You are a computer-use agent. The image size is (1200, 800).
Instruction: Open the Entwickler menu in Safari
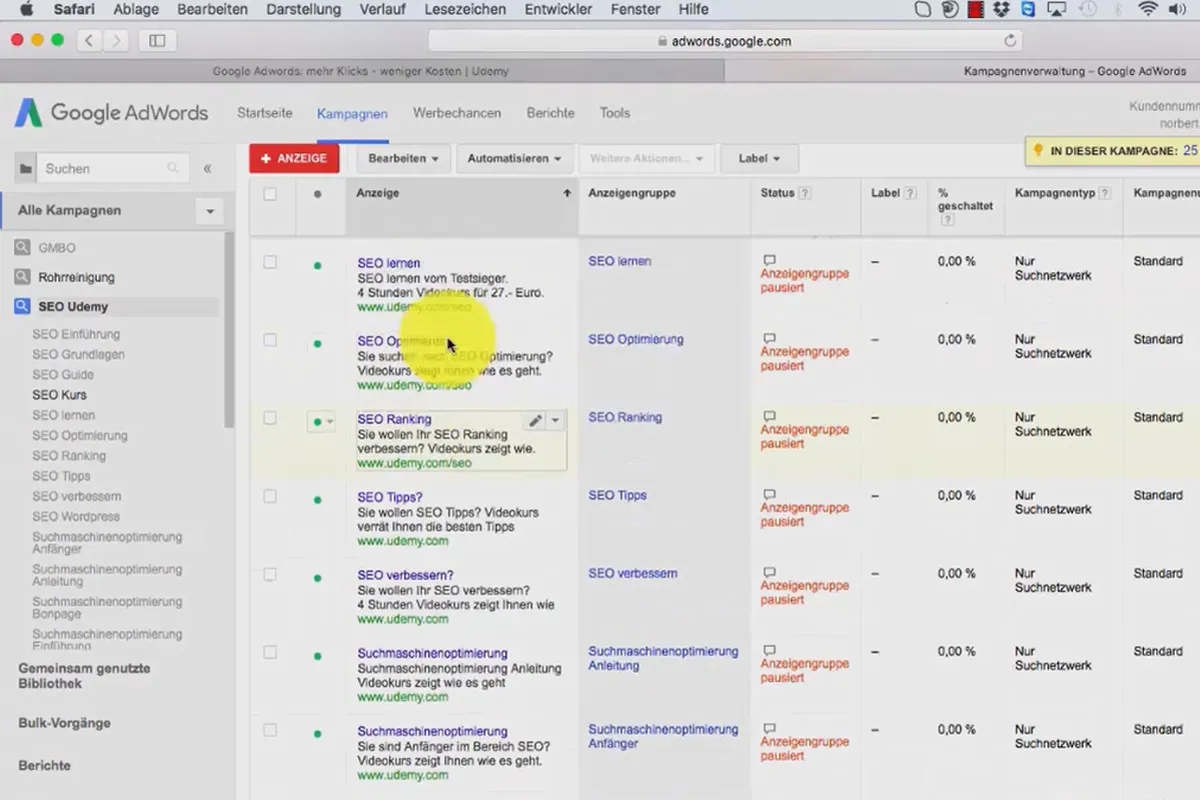[x=557, y=10]
